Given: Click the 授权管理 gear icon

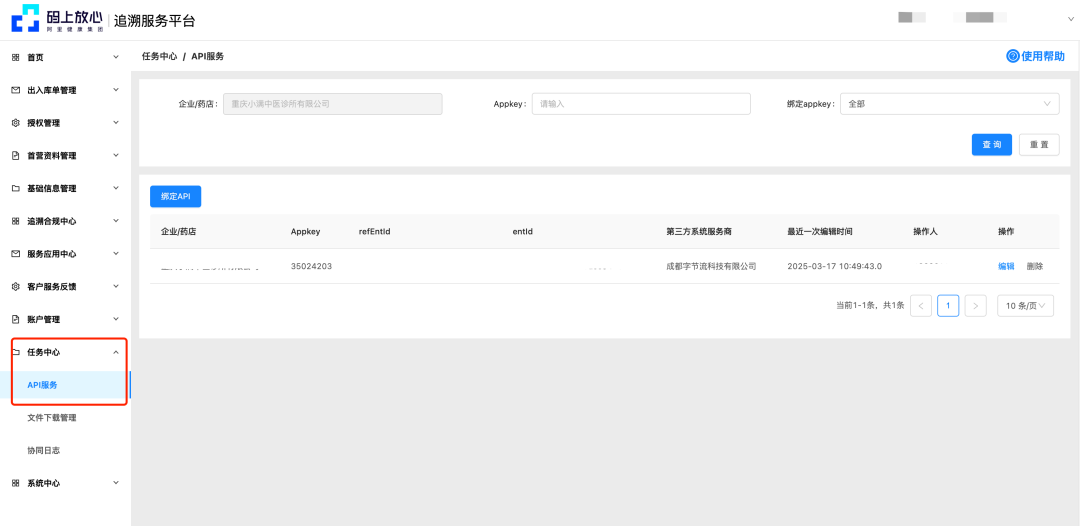Looking at the screenshot, I should (15, 123).
